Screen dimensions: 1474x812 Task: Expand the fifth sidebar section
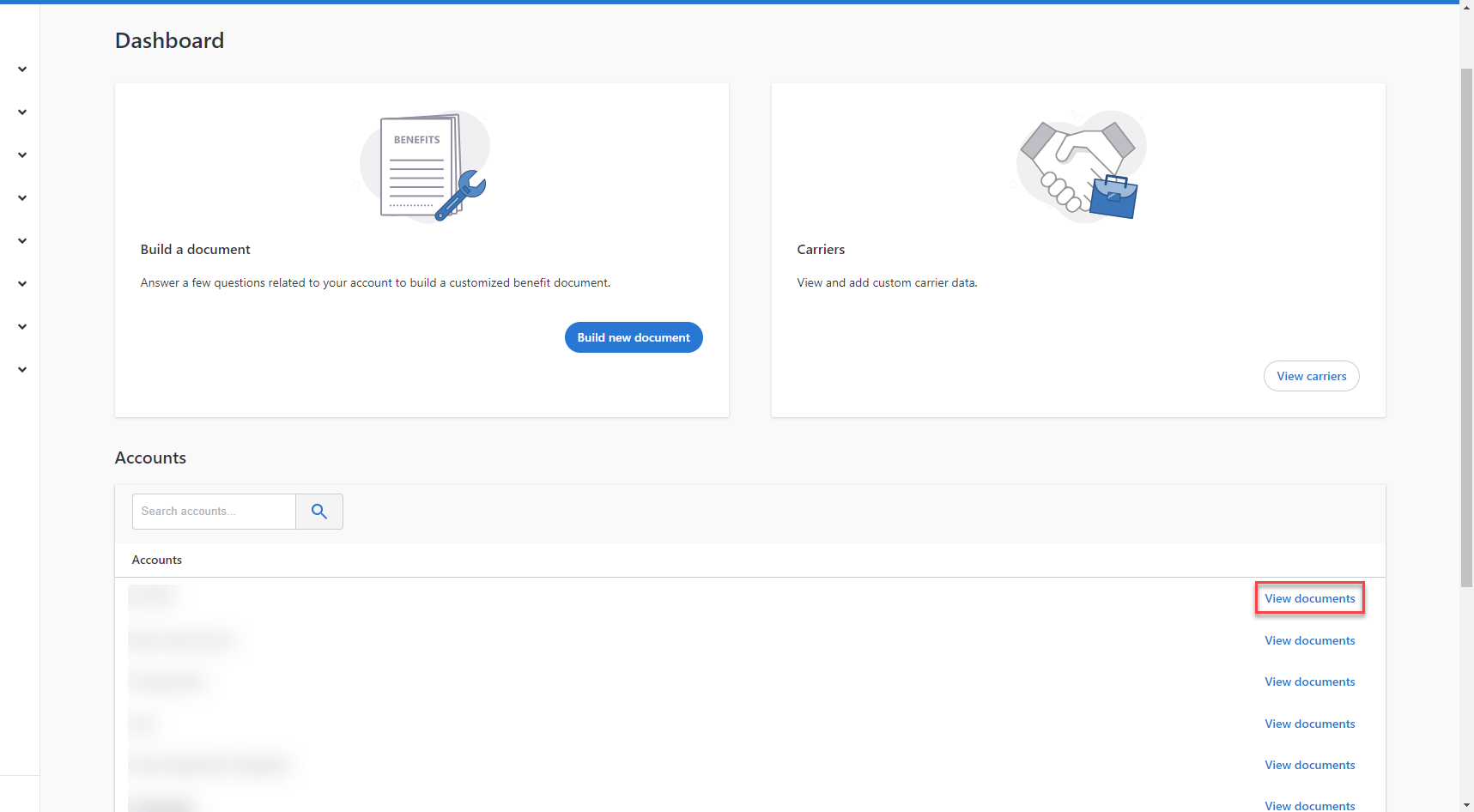pyautogui.click(x=21, y=240)
